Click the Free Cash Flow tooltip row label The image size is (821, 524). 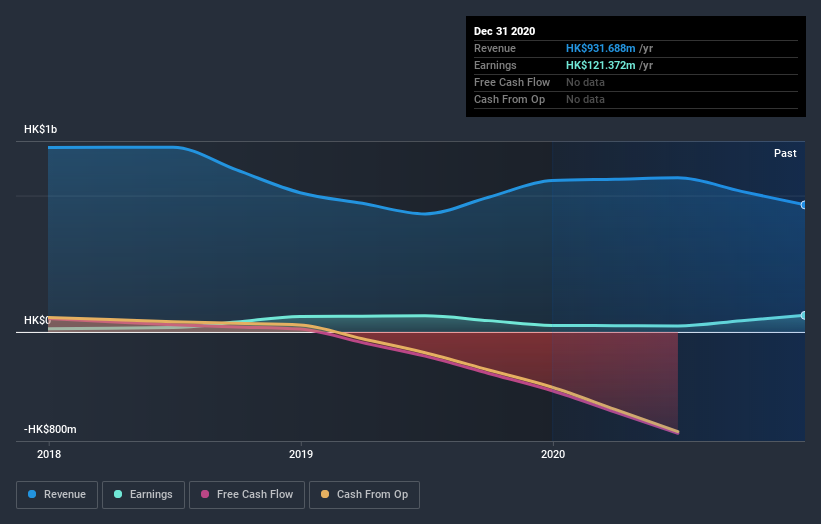[512, 82]
